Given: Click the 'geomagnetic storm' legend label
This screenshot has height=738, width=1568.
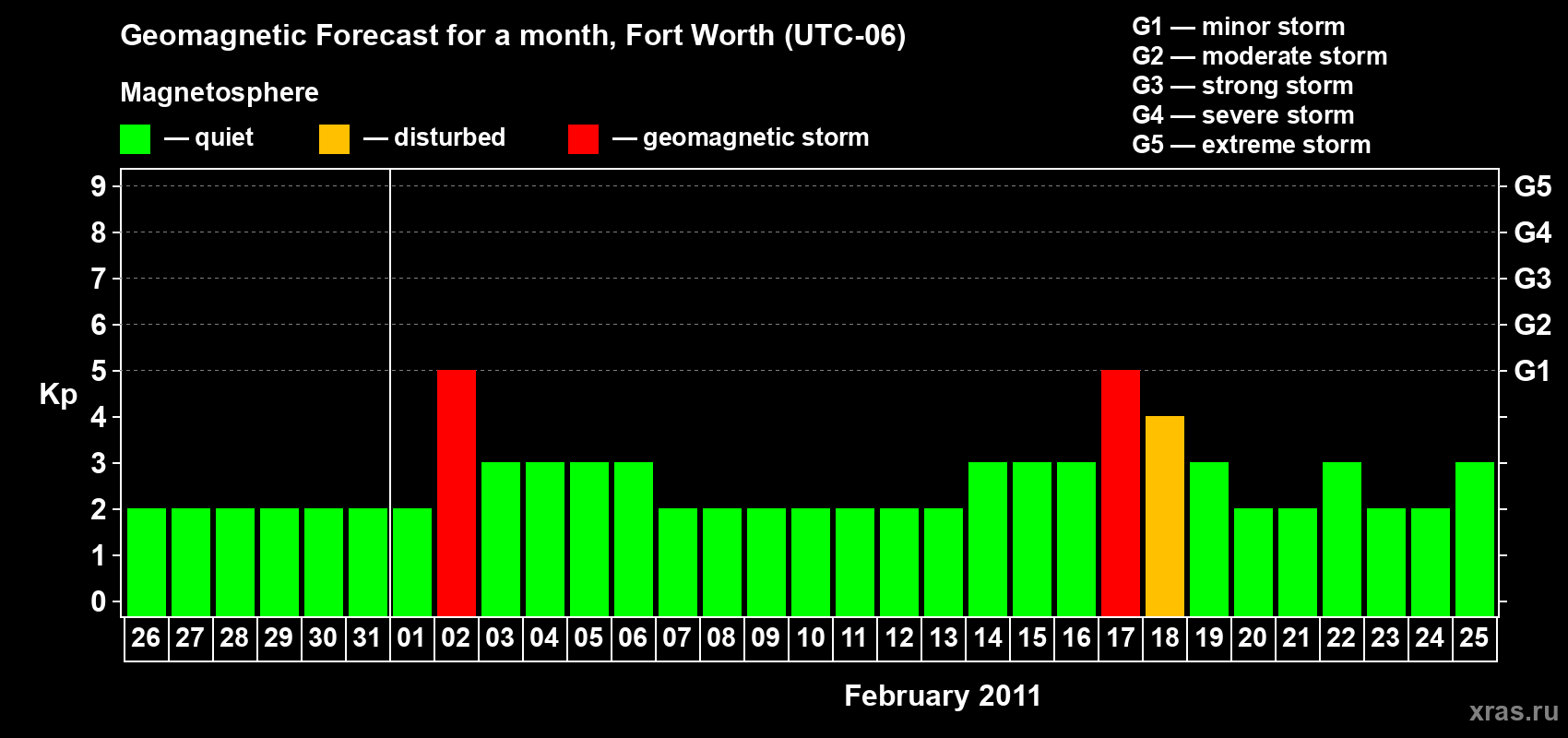Looking at the screenshot, I should point(756,137).
